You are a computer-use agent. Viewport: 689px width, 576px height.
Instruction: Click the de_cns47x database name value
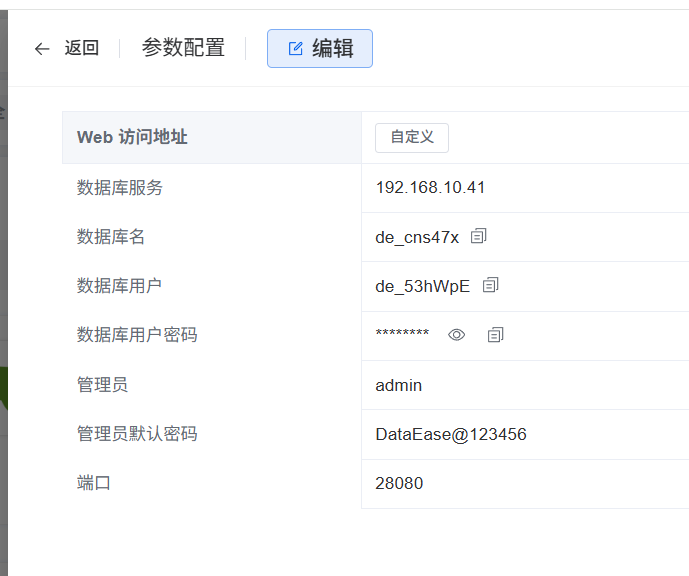(x=417, y=237)
